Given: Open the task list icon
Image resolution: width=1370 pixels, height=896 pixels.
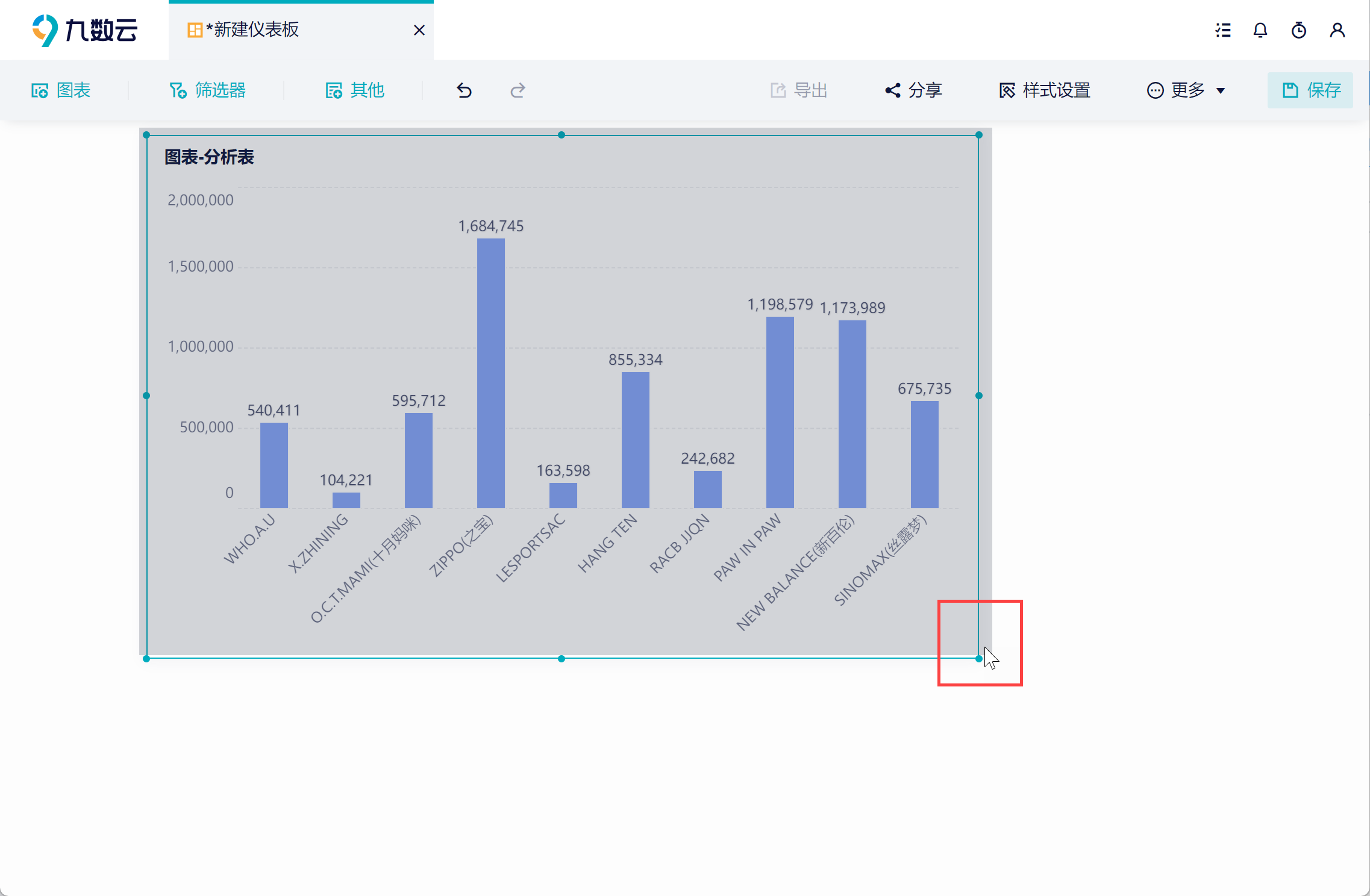Looking at the screenshot, I should tap(1223, 30).
